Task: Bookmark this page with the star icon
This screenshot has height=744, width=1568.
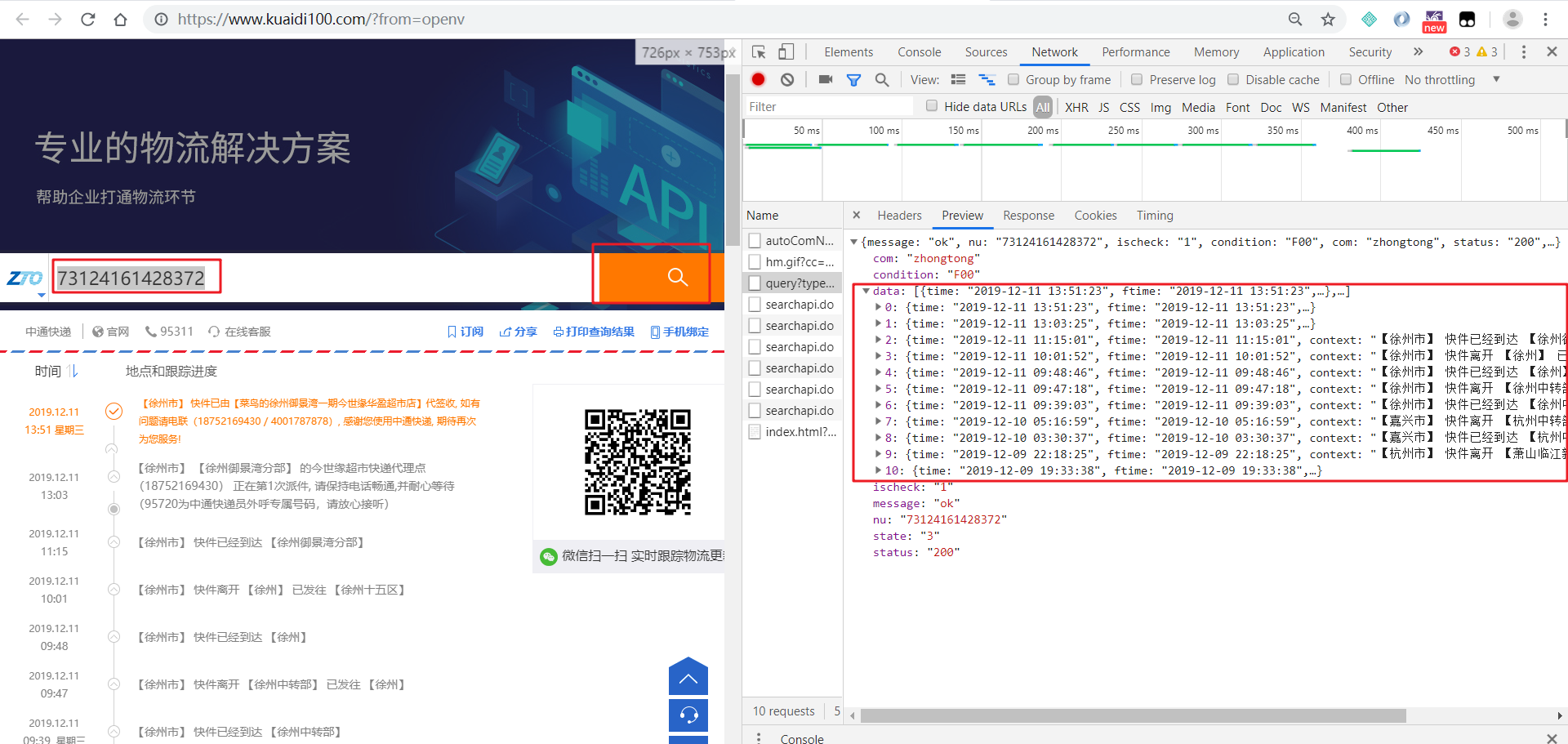Action: tap(1328, 19)
